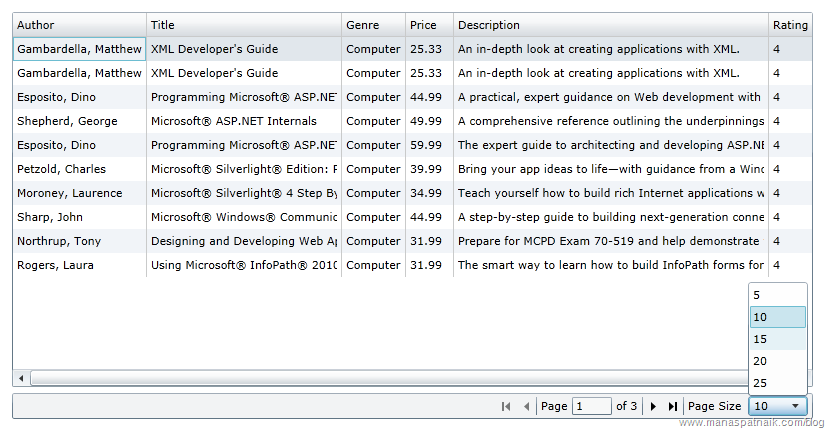Click Rating cell in Sharp, John row

[x=790, y=217]
